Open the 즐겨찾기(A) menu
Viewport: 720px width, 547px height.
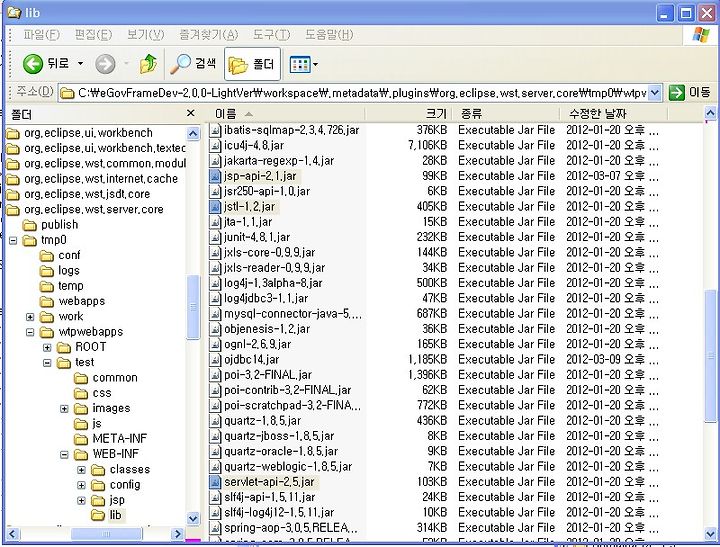click(209, 34)
